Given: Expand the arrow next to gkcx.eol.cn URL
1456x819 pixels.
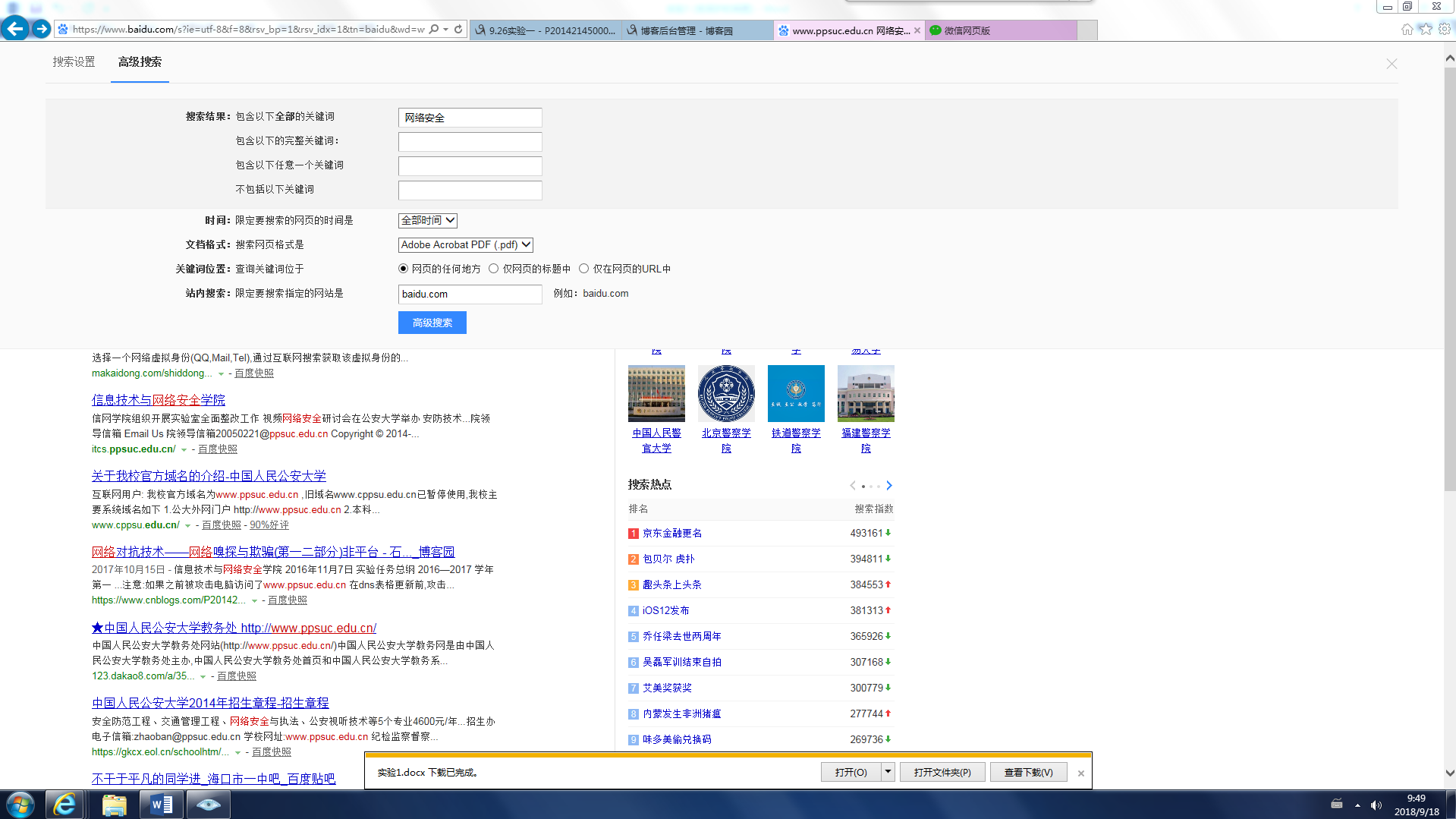Looking at the screenshot, I should [237, 753].
